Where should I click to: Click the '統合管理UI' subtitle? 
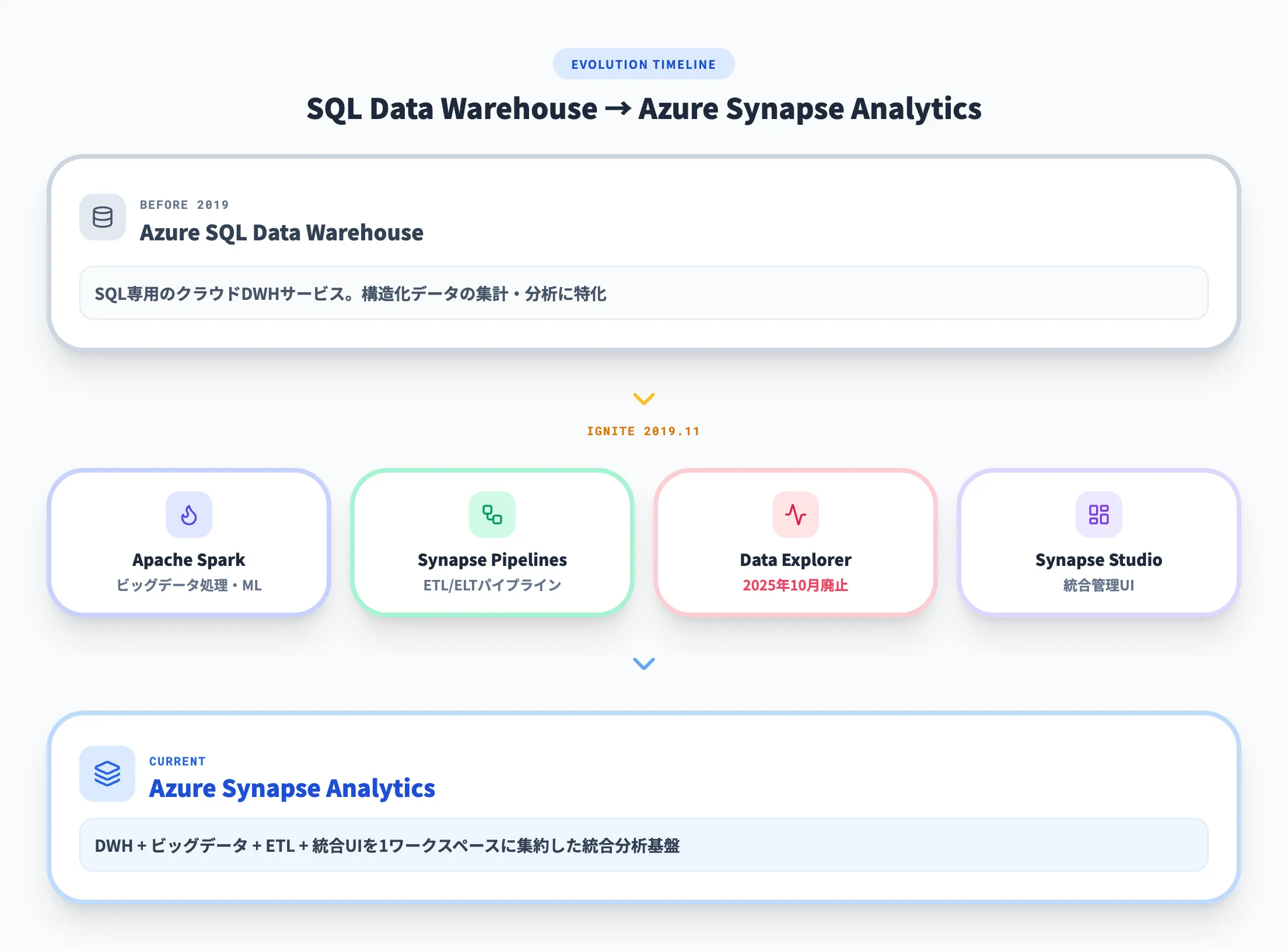pos(1099,585)
